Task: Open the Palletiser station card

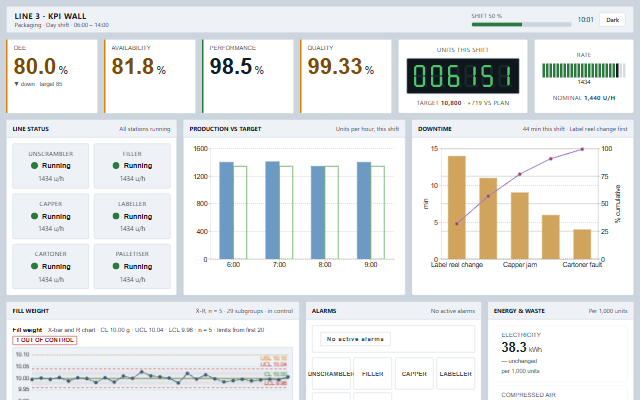Action: tap(132, 267)
